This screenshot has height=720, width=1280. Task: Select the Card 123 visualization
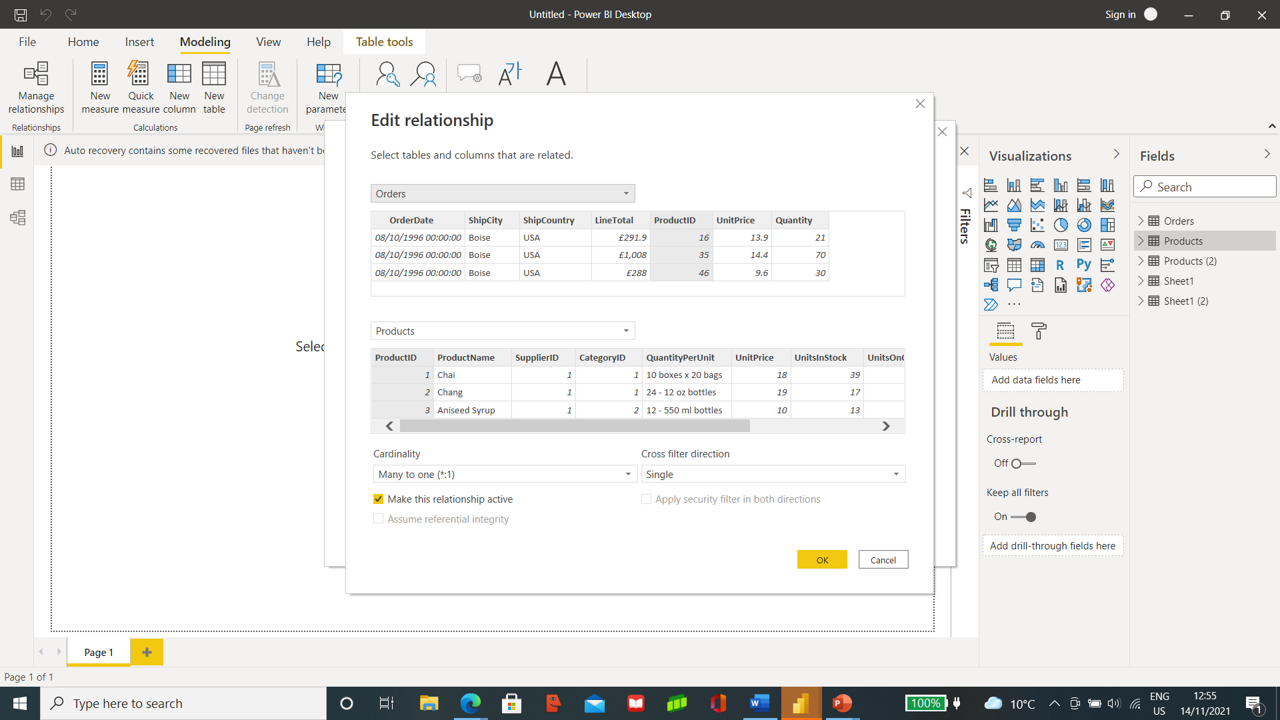click(x=1061, y=245)
